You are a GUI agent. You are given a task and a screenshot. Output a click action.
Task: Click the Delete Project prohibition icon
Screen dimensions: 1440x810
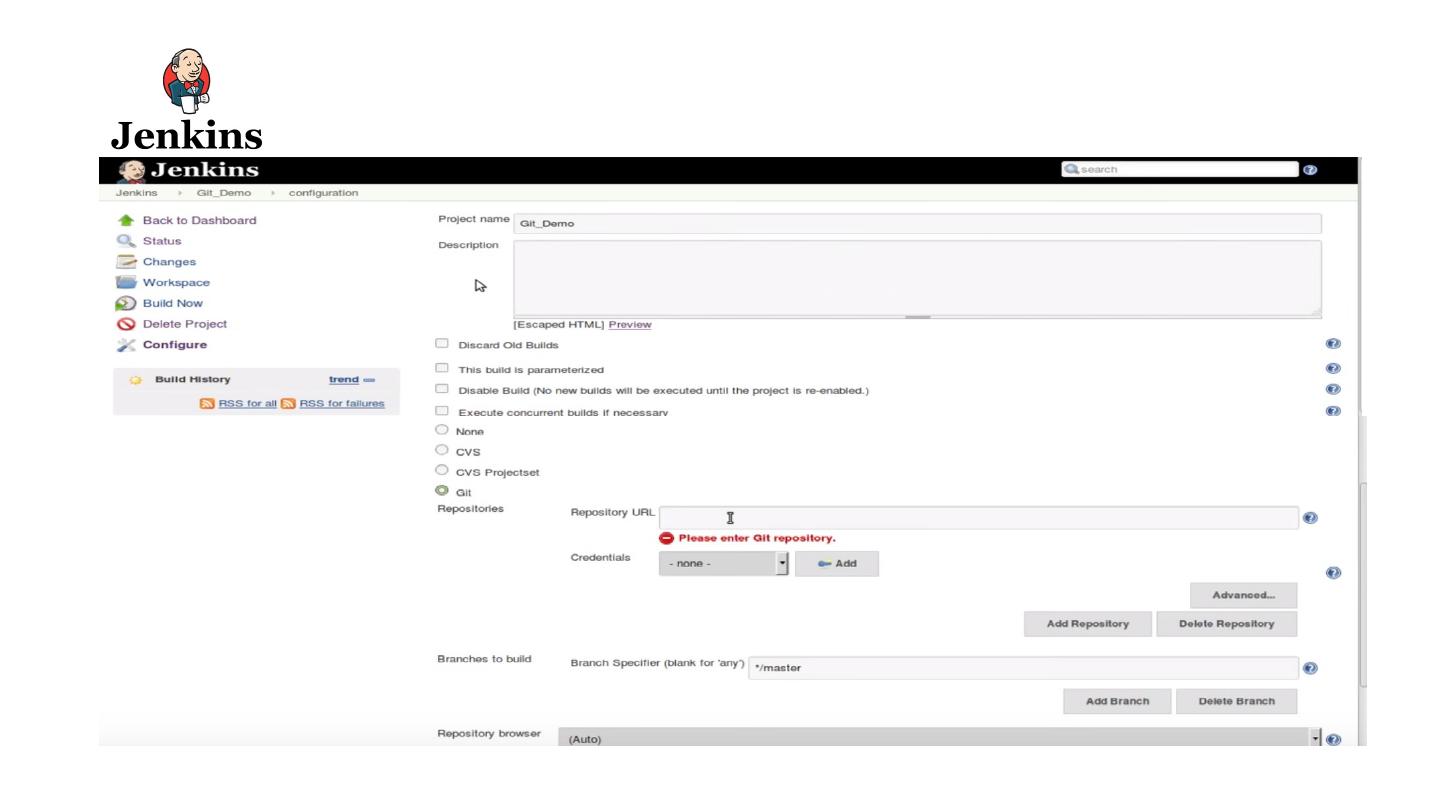[x=126, y=324]
